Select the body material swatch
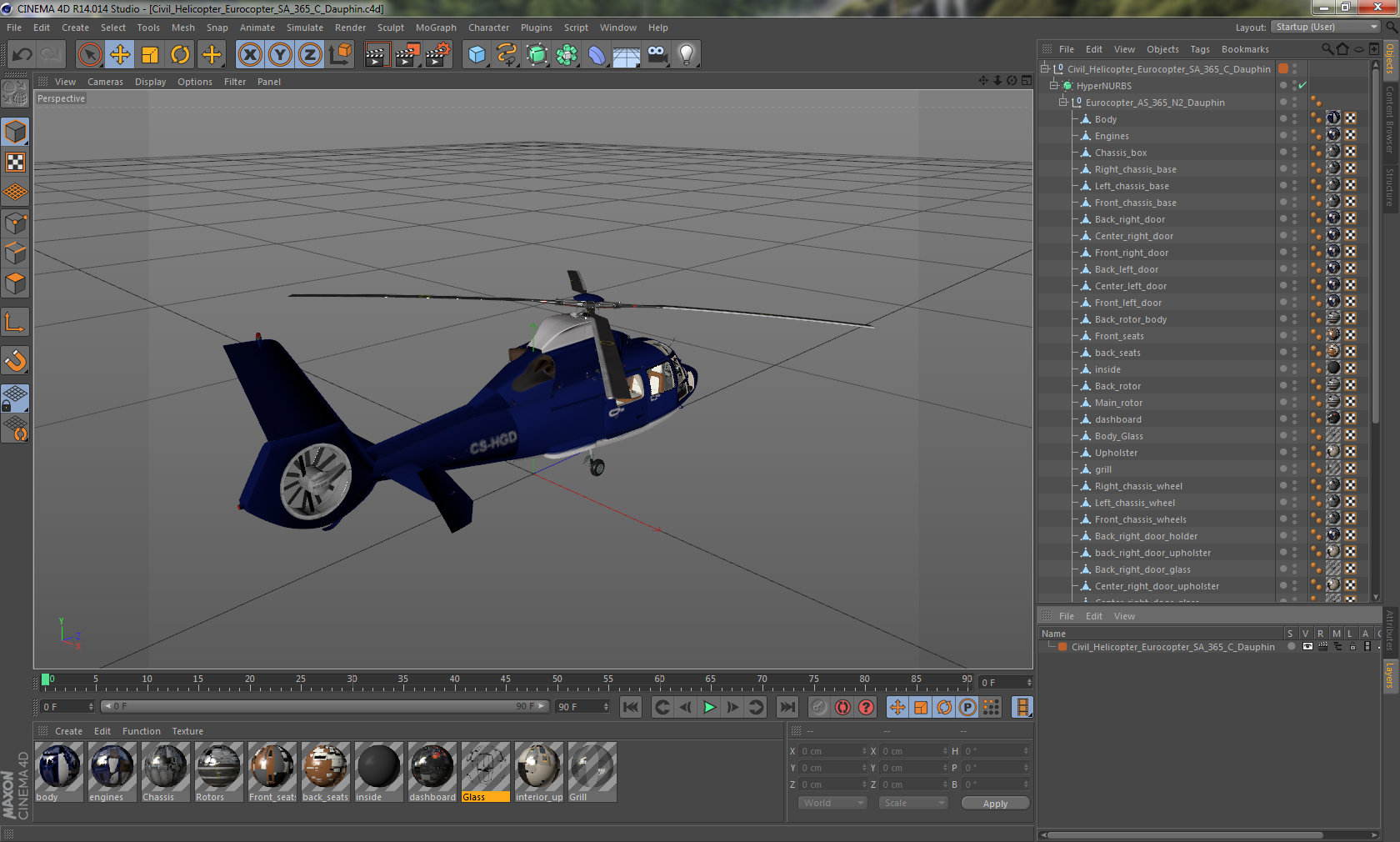The width and height of the screenshot is (1400, 842). pos(59,772)
